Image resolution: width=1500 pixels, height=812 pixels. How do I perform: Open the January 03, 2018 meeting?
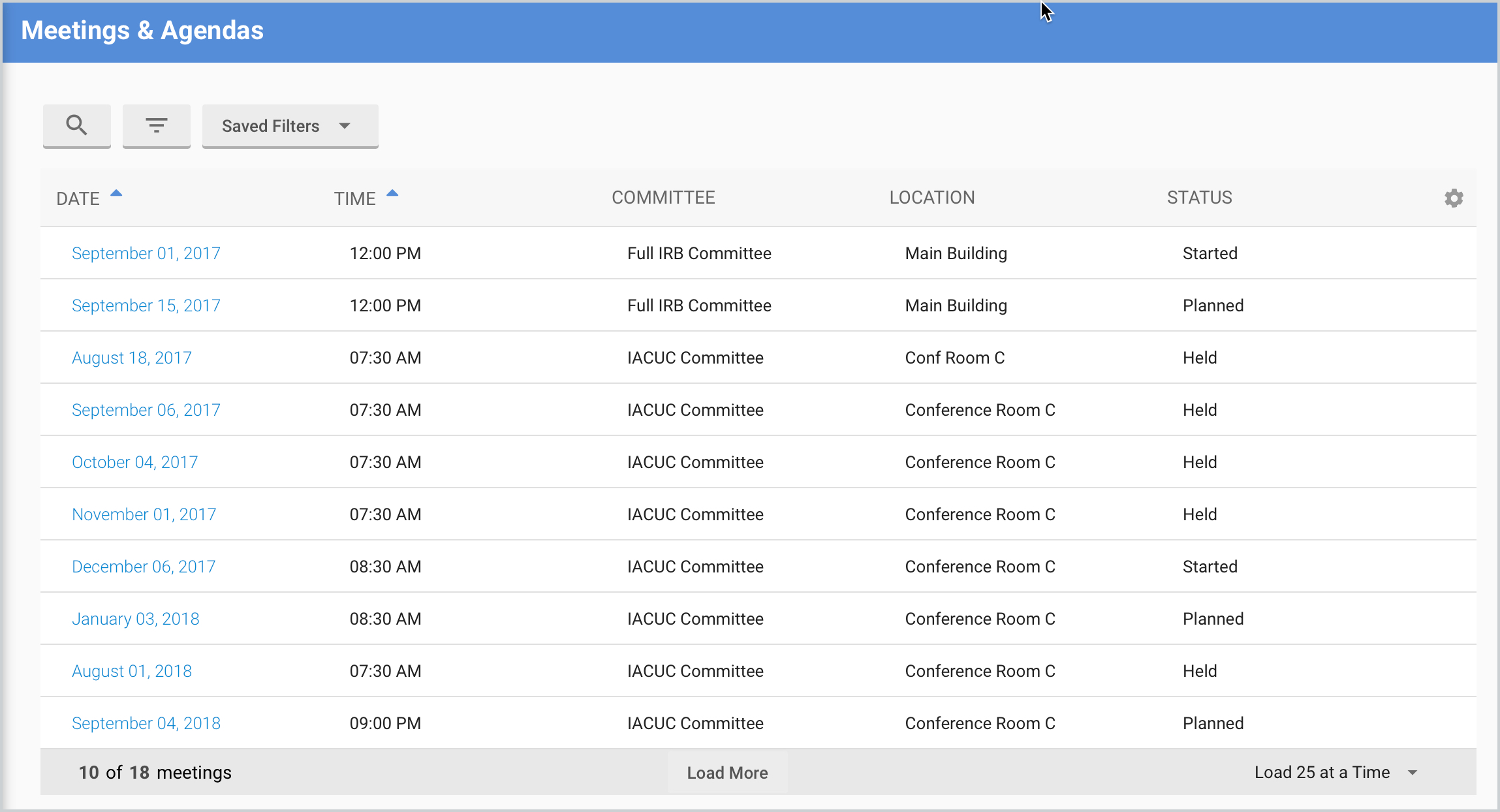[135, 619]
